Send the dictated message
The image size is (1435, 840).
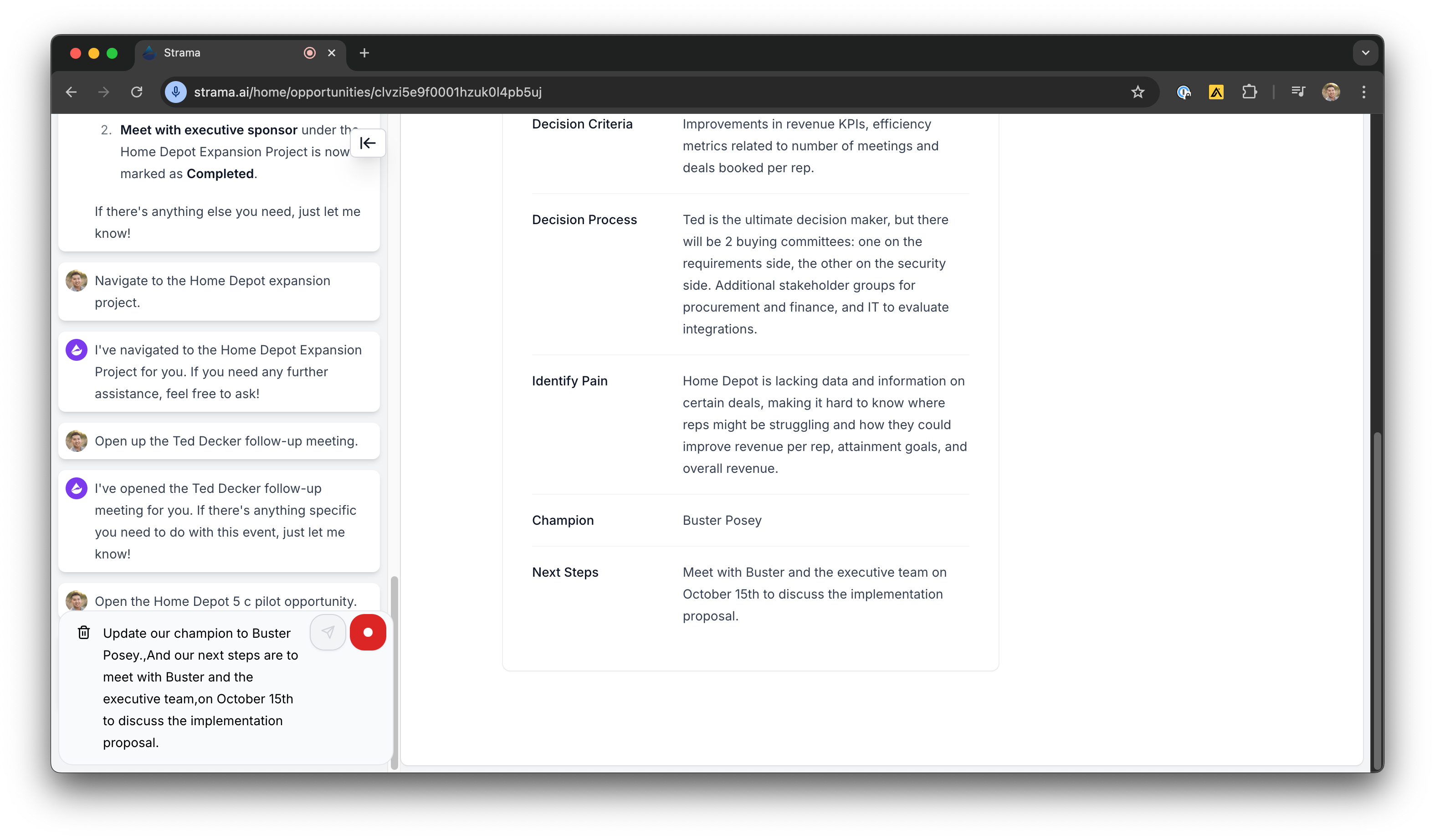(x=328, y=632)
